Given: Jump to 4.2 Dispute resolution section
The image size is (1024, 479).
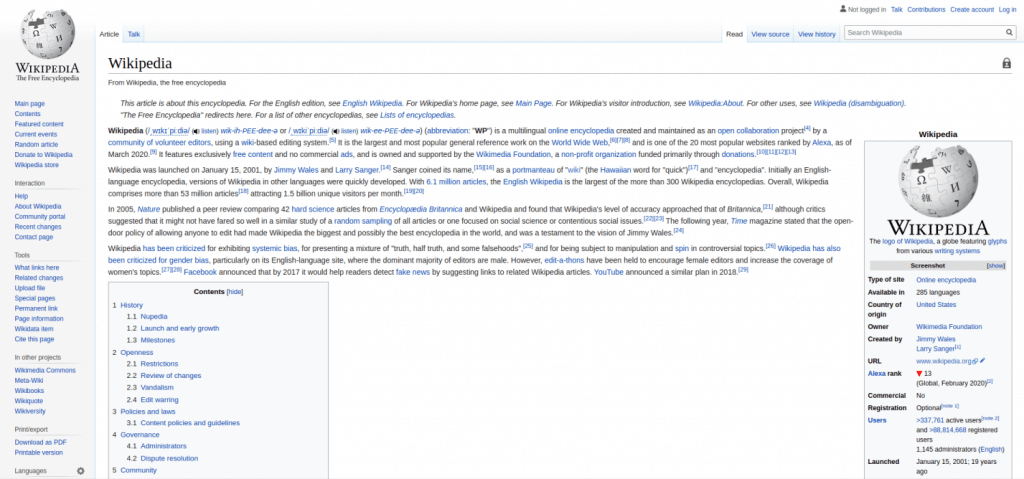Looking at the screenshot, I should click(169, 458).
